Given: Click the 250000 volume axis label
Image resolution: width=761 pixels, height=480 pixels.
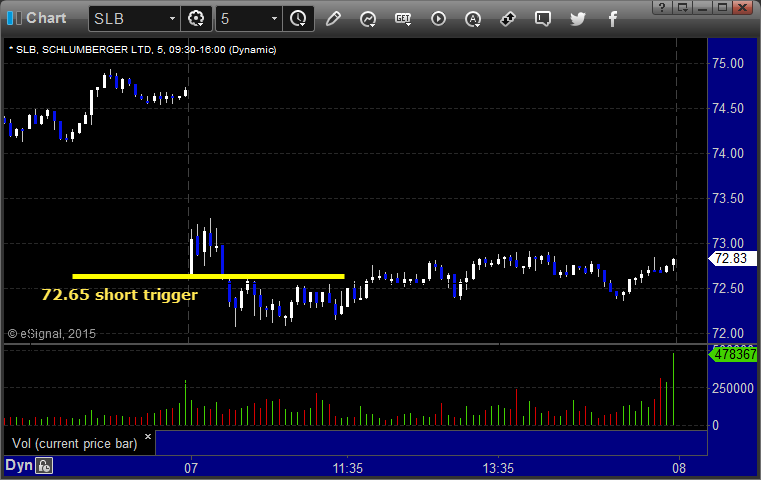Looking at the screenshot, I should click(732, 388).
